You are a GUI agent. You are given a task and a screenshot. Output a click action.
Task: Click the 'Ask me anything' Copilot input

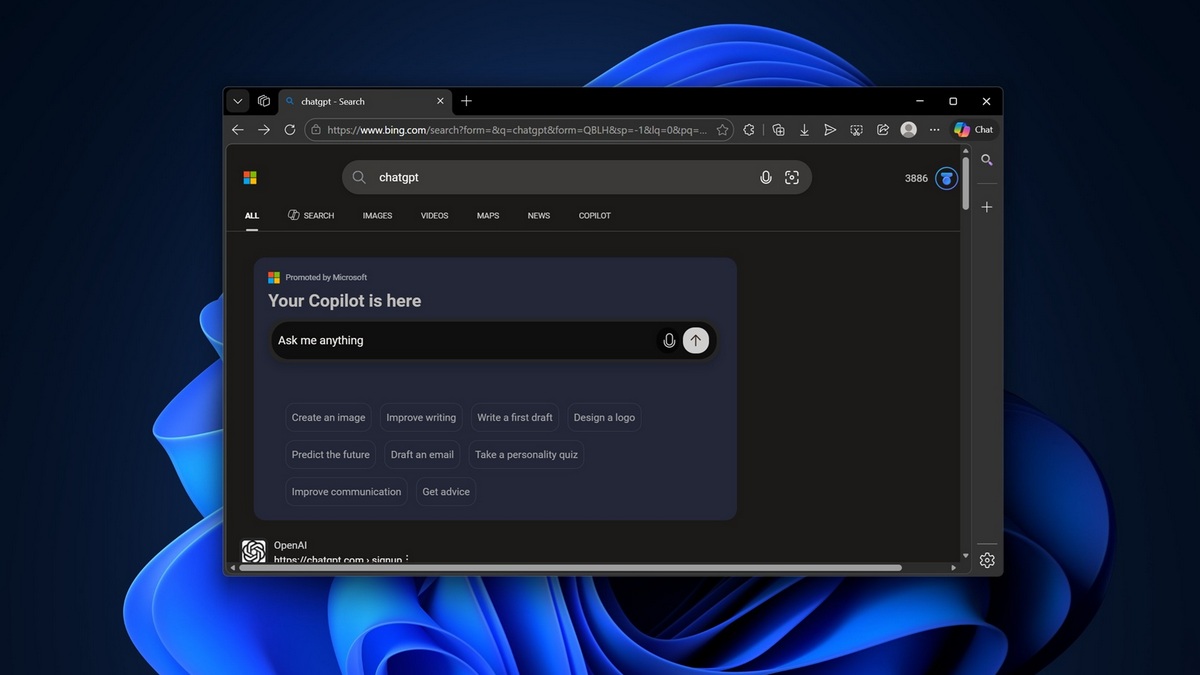460,341
